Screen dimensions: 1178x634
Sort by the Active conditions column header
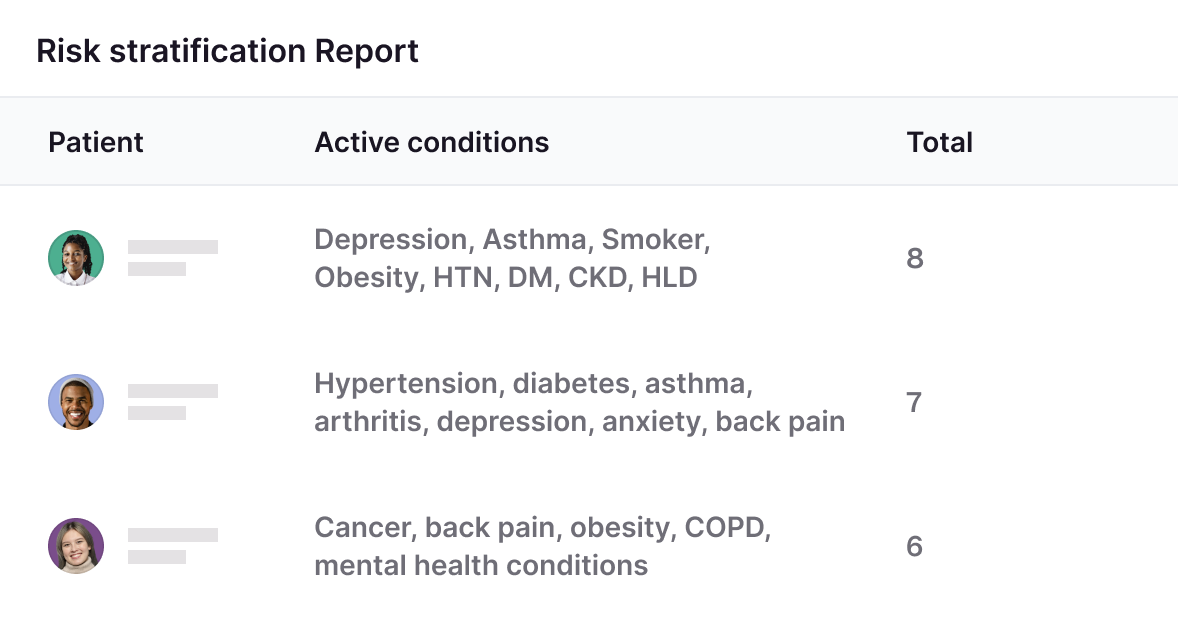coord(432,142)
